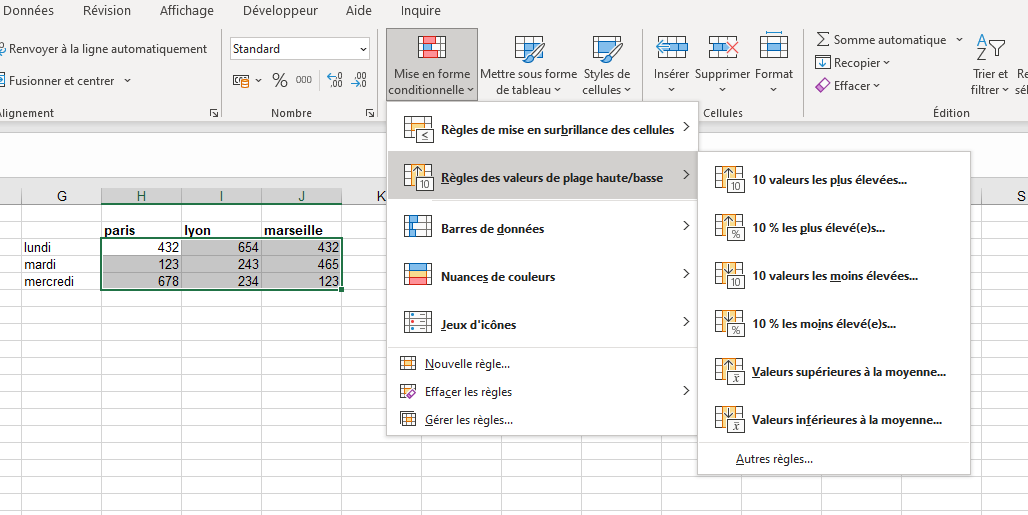This screenshot has height=515, width=1028.
Task: Click the Format cells icon
Action: coord(774,48)
